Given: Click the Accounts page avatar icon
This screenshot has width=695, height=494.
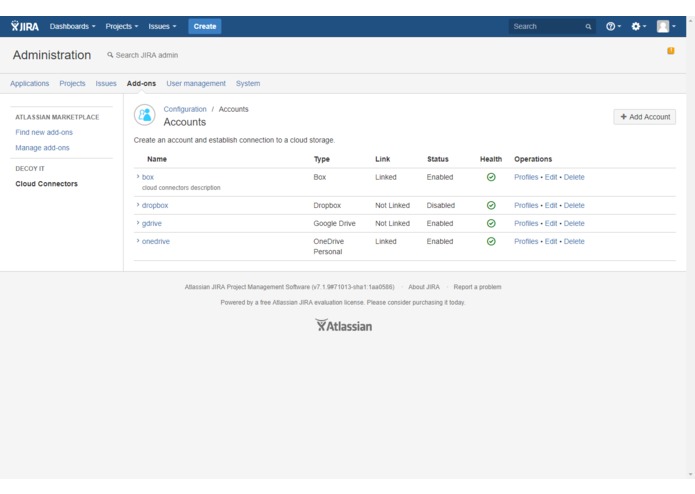Looking at the screenshot, I should tap(144, 115).
